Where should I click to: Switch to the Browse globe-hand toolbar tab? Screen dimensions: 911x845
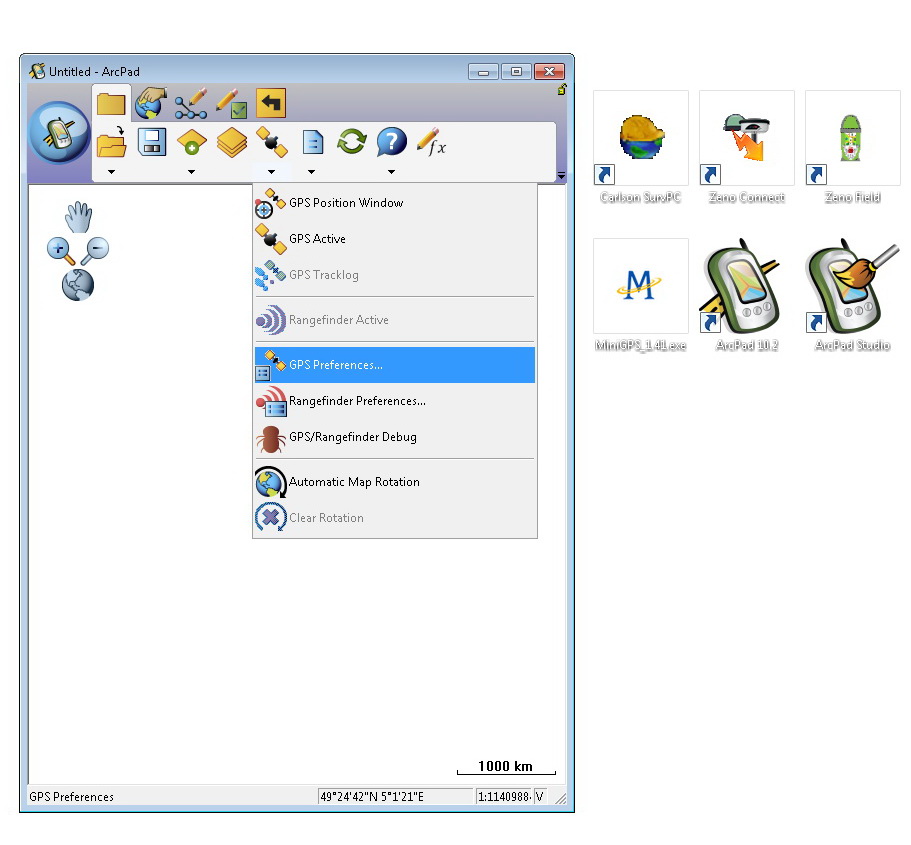click(151, 103)
